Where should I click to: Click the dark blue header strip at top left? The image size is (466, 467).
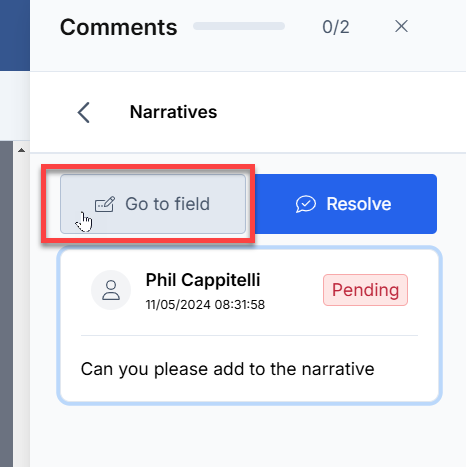15,35
